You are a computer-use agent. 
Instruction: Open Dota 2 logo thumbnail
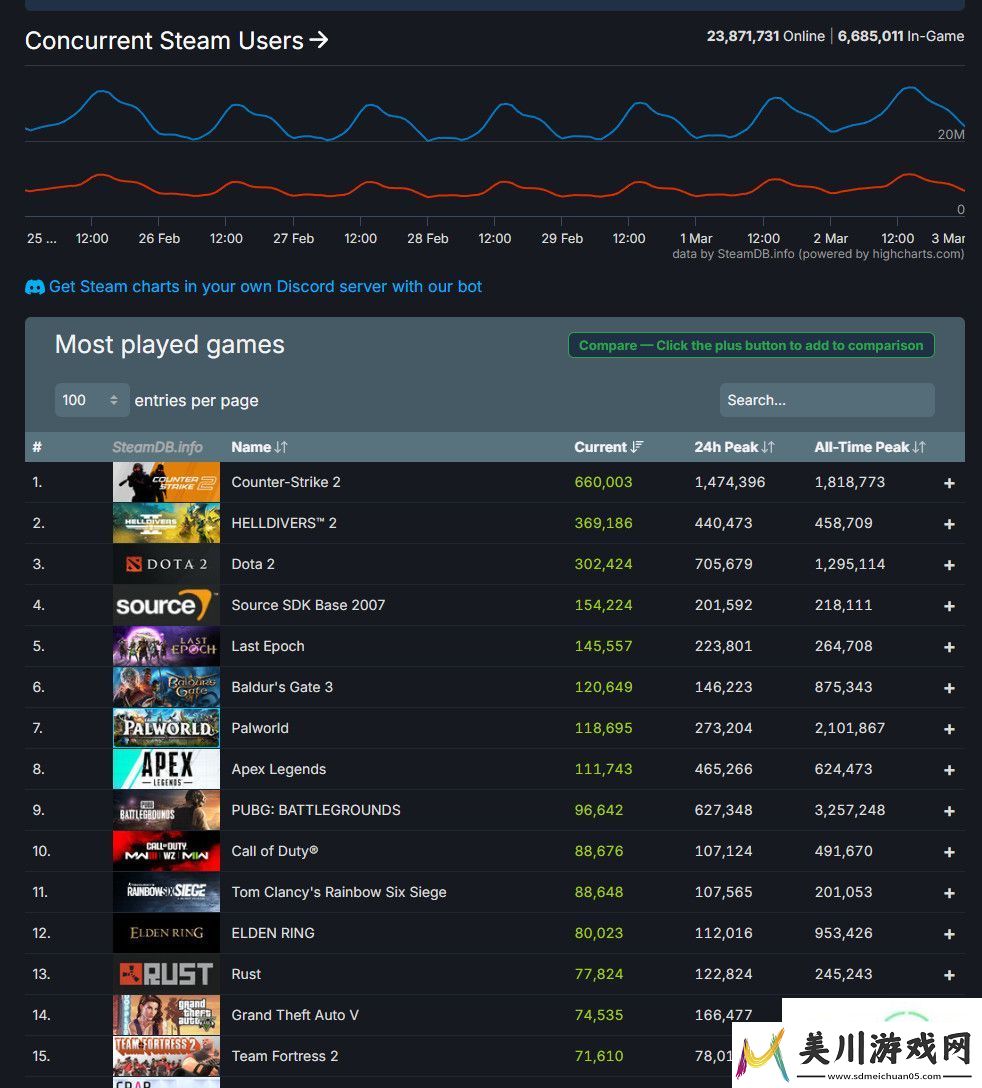[167, 563]
